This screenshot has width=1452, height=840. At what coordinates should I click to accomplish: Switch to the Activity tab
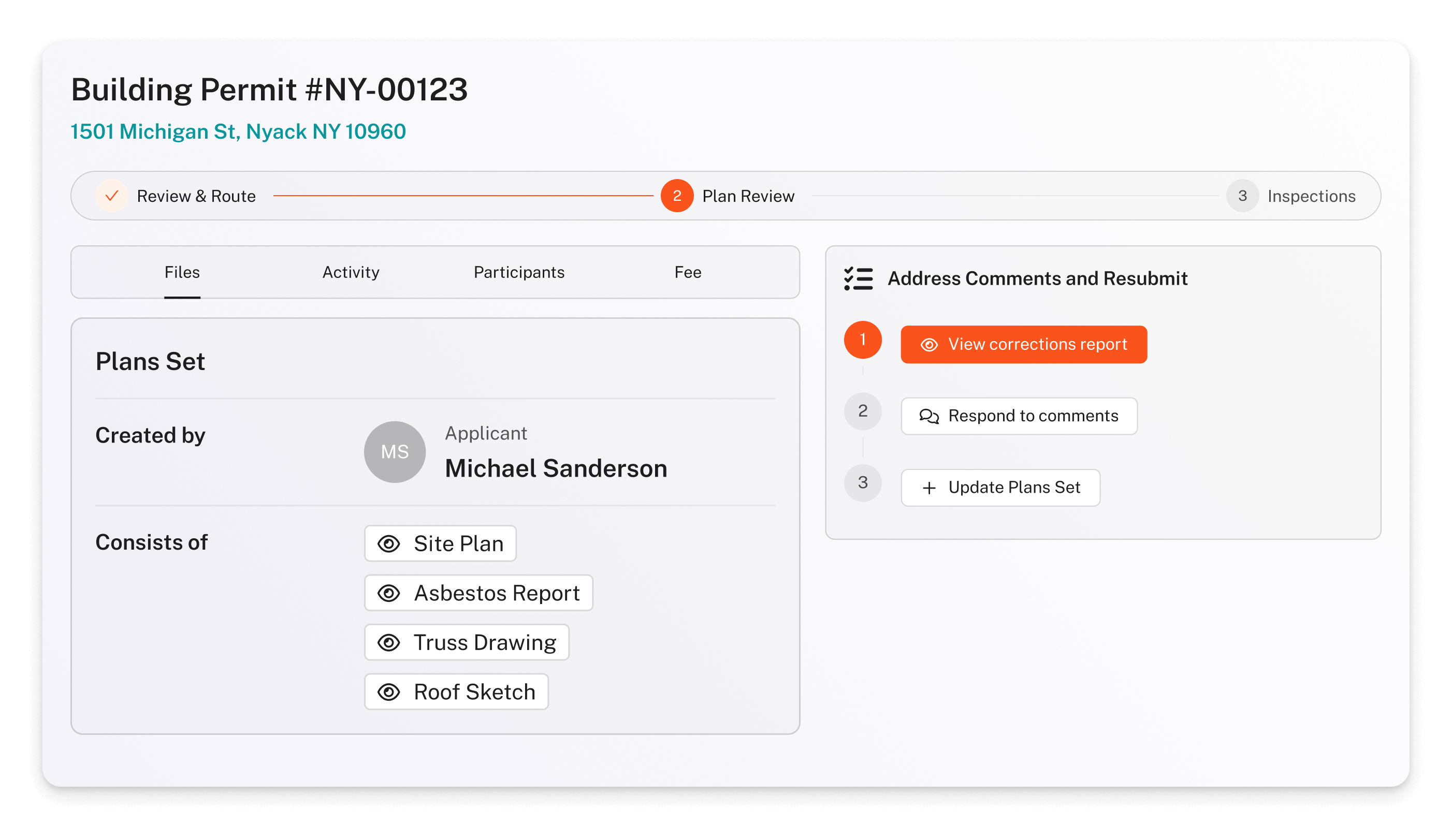(351, 272)
